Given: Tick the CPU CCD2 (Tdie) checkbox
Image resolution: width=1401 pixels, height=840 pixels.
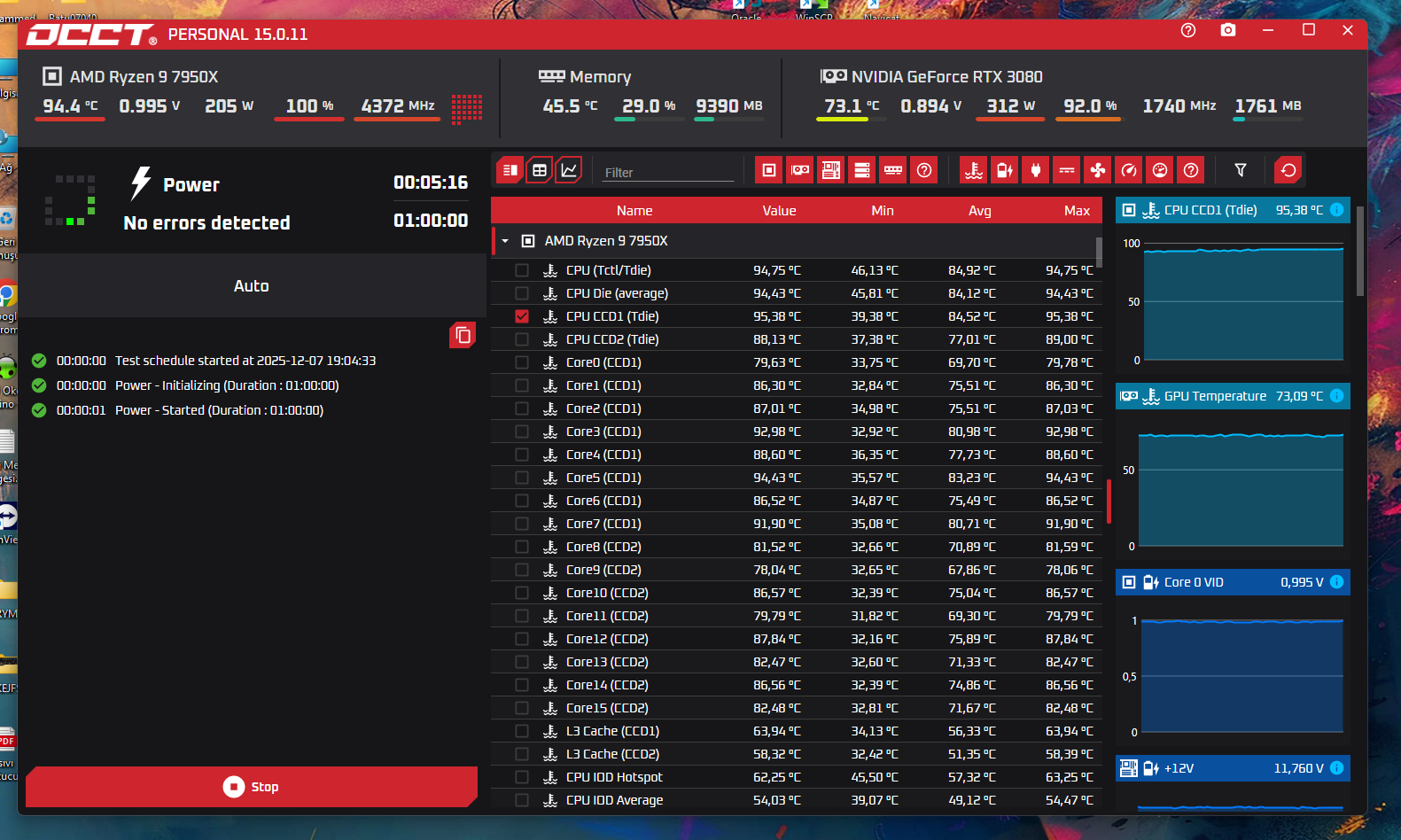Looking at the screenshot, I should pos(522,339).
